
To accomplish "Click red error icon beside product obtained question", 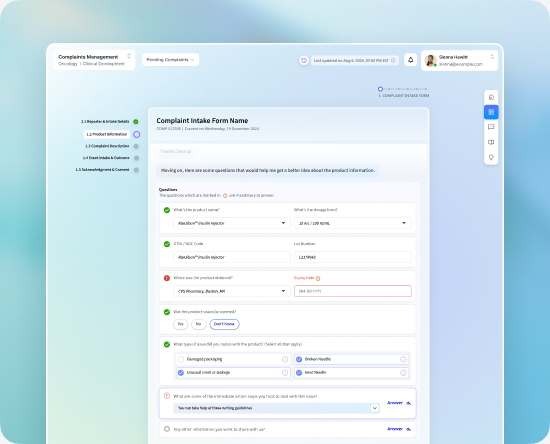I will pyautogui.click(x=167, y=278).
